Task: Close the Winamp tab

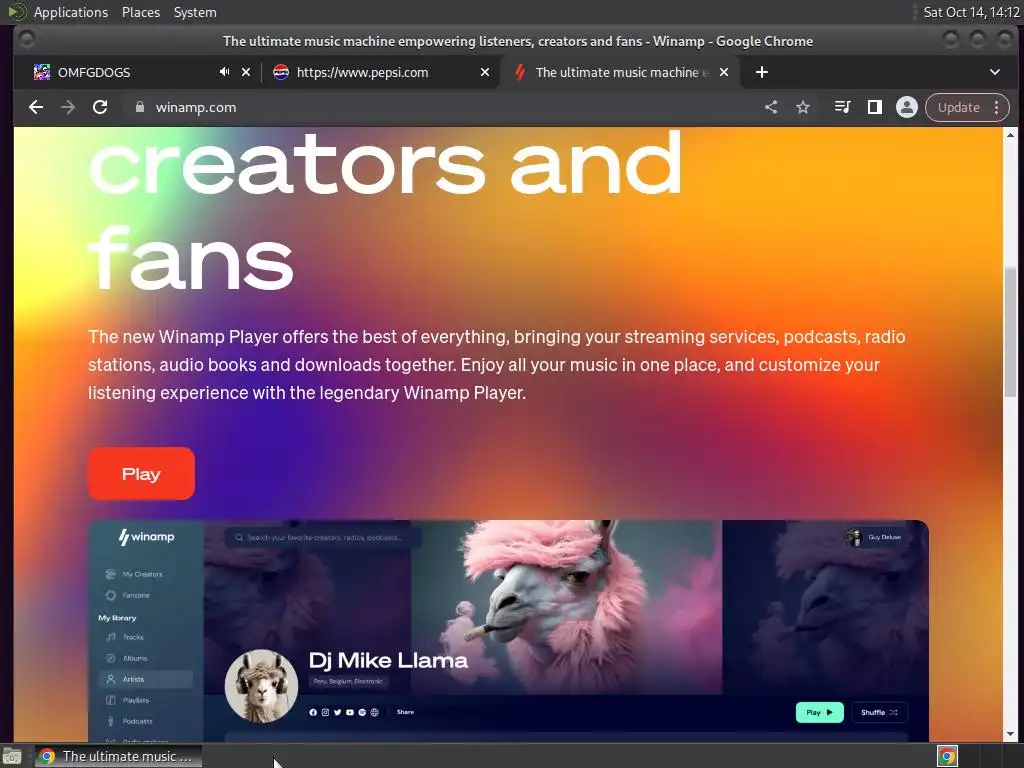Action: pos(724,72)
